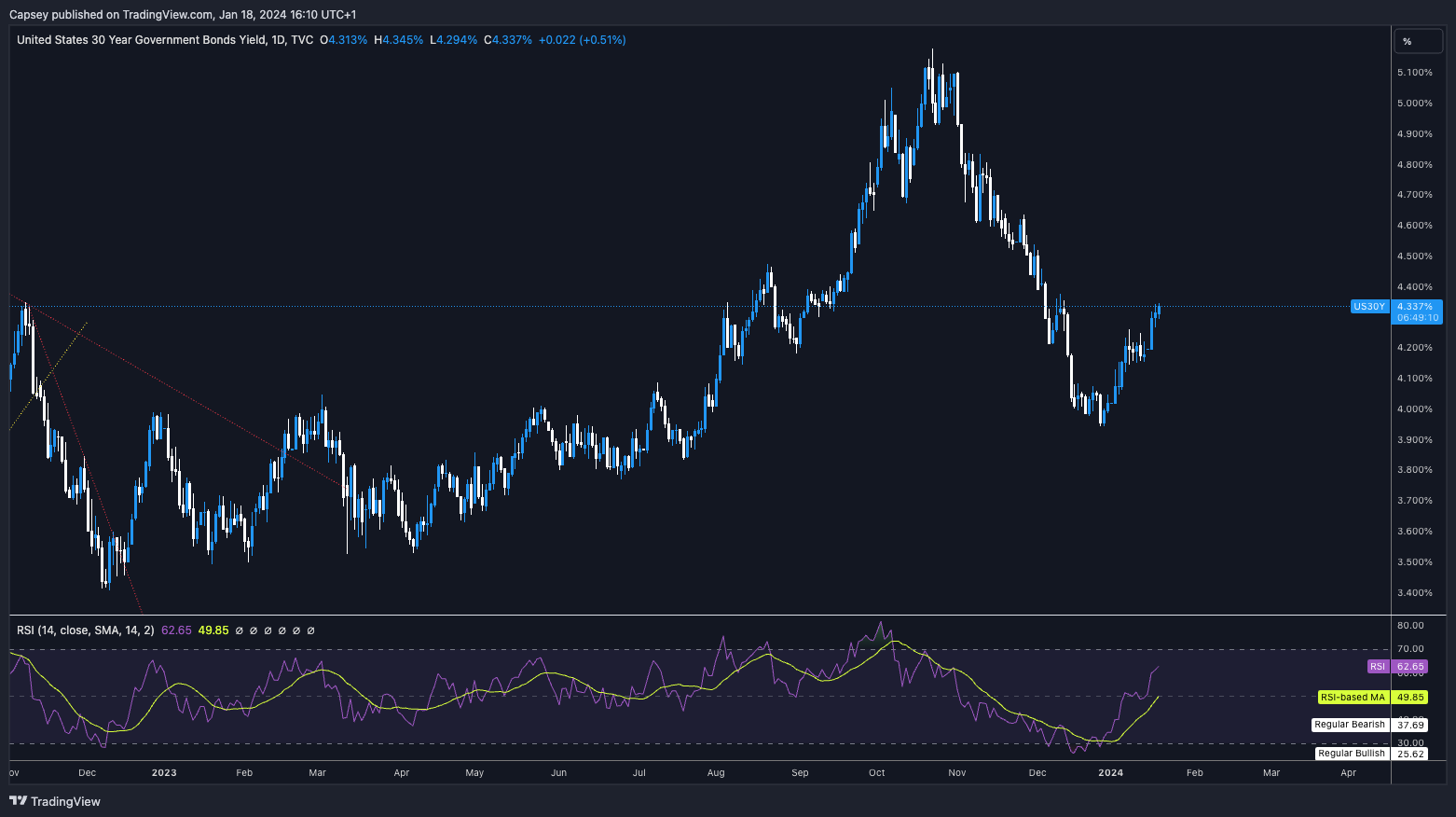Click the purple RSI value 62.65 in legend
This screenshot has height=817, width=1456.
[176, 630]
